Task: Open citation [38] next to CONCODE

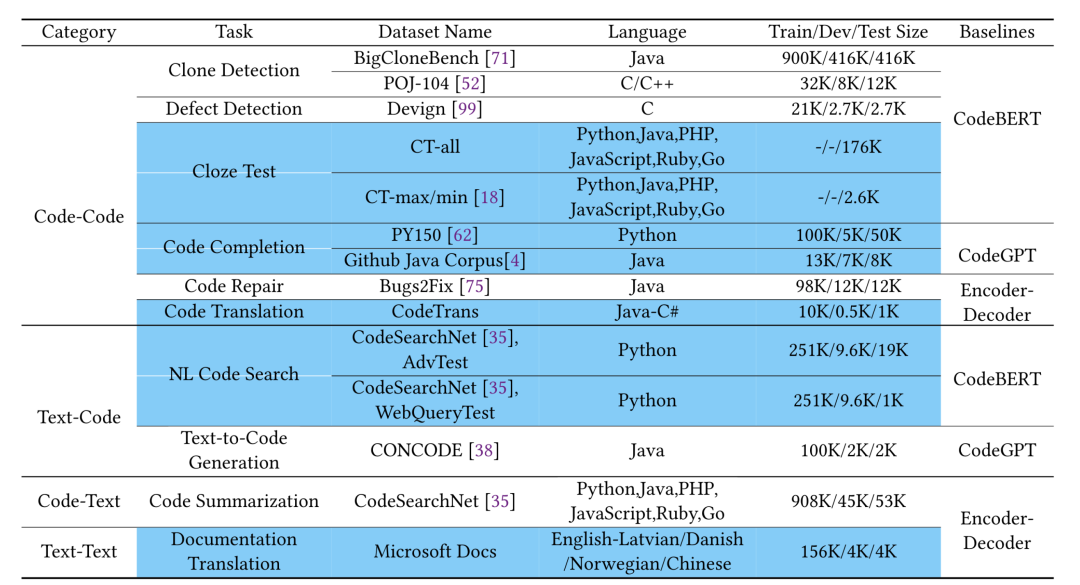Action: 484,451
